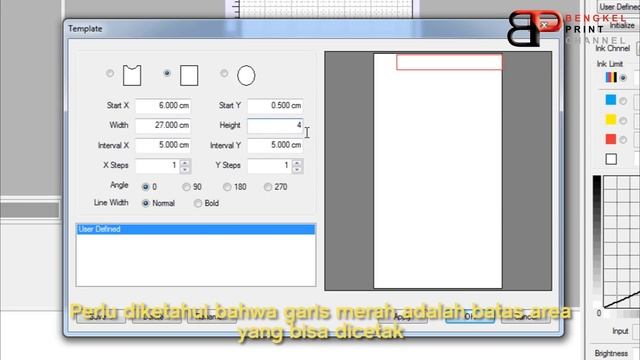
Task: Select the User Defined template list entry
Action: click(196, 229)
